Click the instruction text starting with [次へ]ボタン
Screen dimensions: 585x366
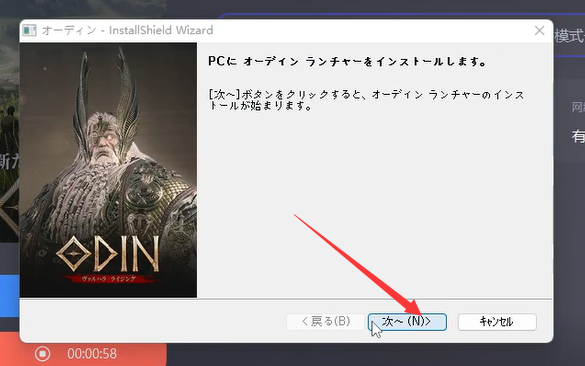pos(366,100)
